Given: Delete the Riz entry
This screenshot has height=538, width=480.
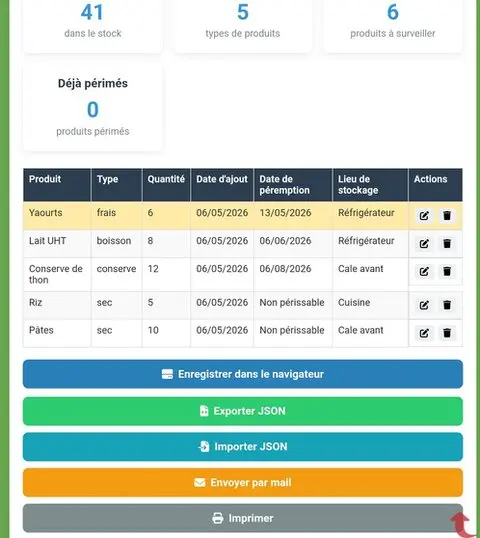Looking at the screenshot, I should (x=447, y=305).
